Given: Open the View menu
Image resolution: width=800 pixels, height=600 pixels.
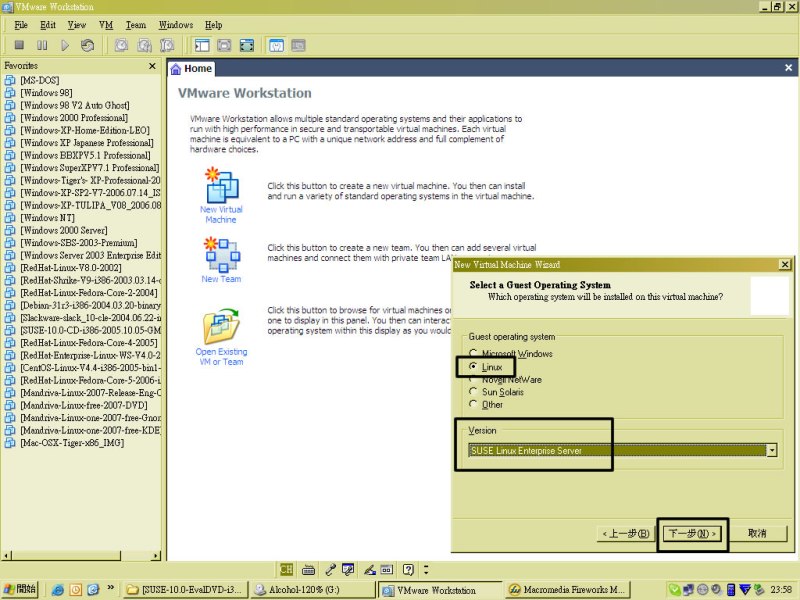Looking at the screenshot, I should pos(77,25).
